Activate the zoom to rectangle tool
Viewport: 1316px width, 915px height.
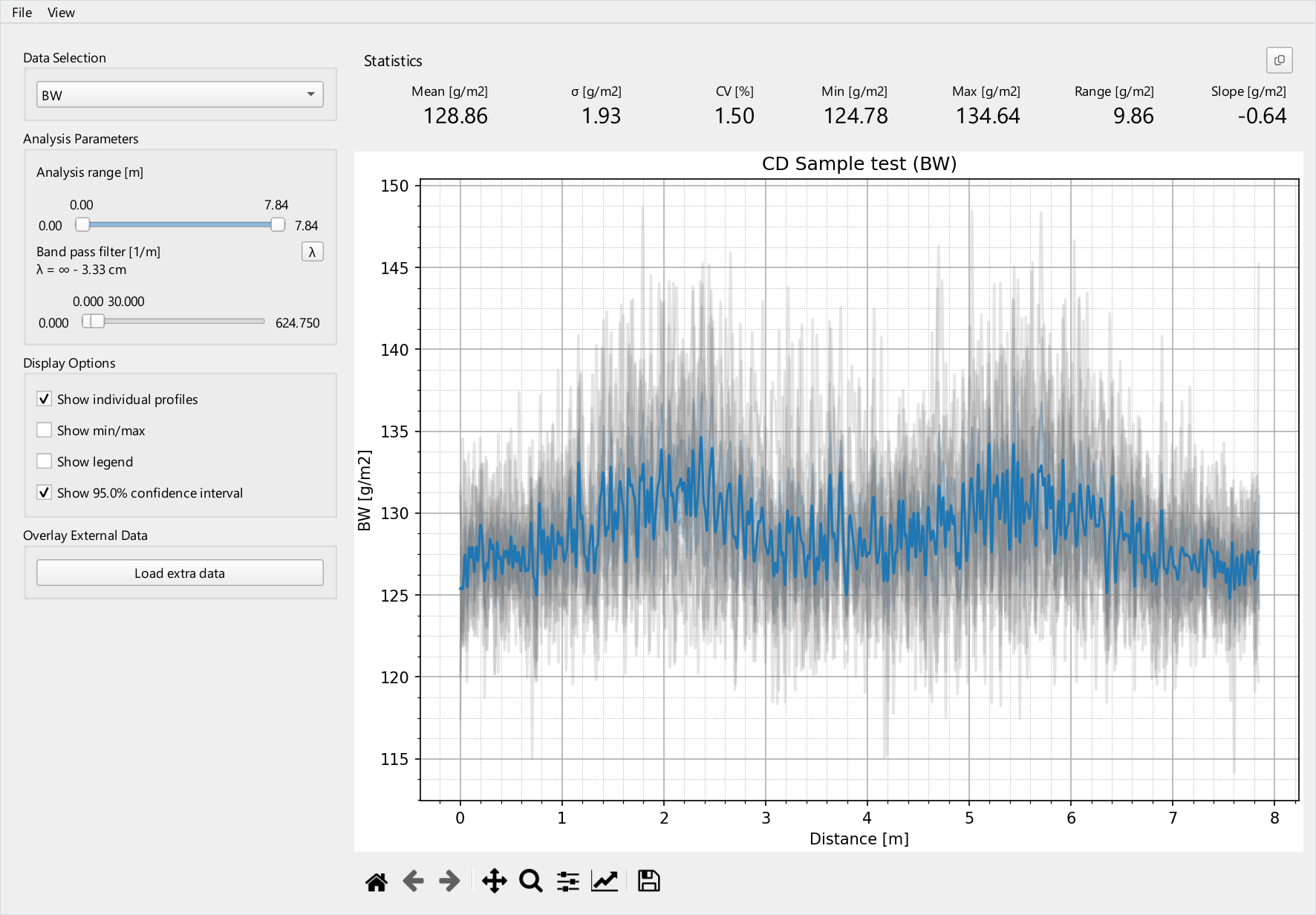[x=530, y=882]
